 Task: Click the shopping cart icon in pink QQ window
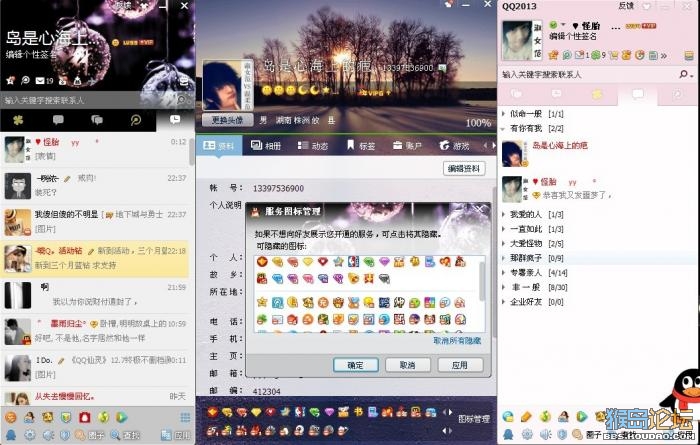tap(614, 55)
